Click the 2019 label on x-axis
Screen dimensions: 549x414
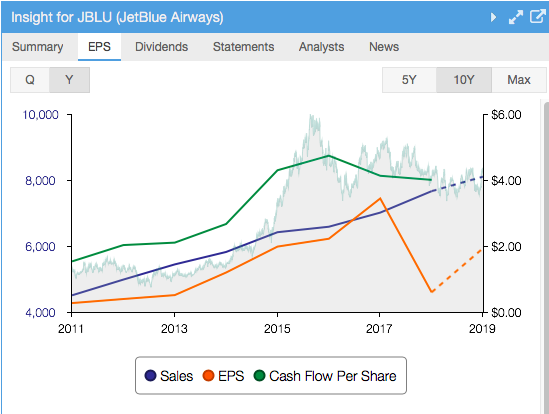[x=482, y=329]
